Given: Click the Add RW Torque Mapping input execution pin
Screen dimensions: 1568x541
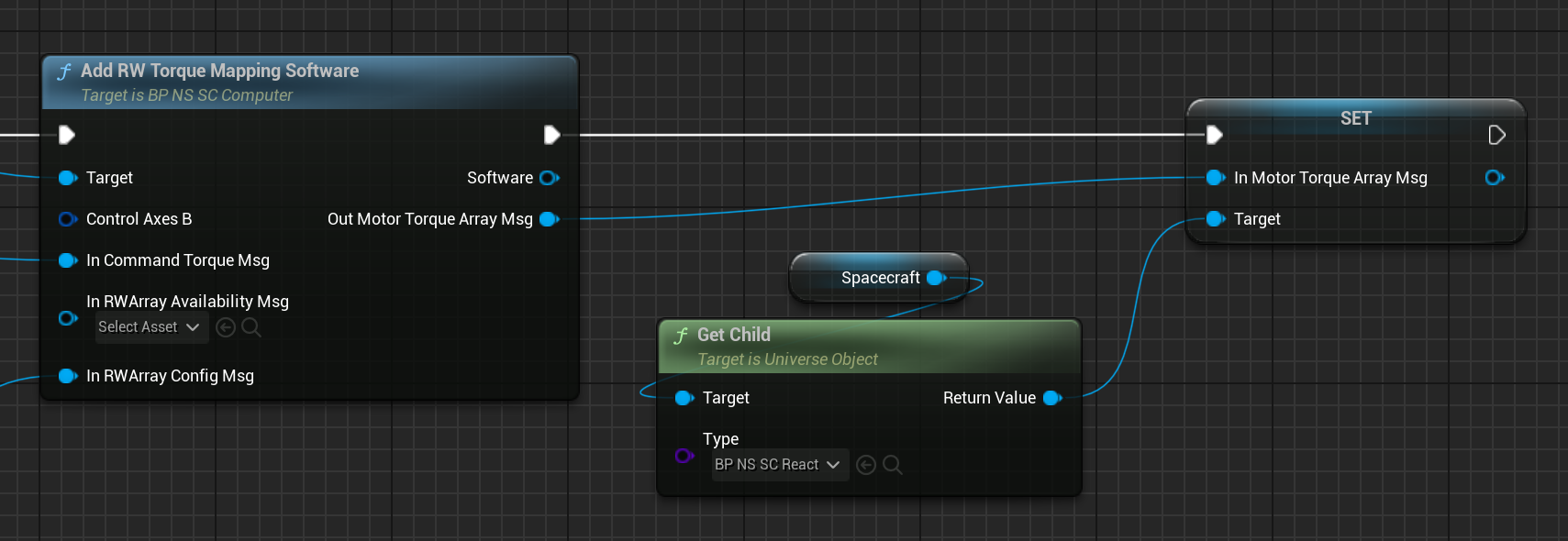Looking at the screenshot, I should coord(67,136).
